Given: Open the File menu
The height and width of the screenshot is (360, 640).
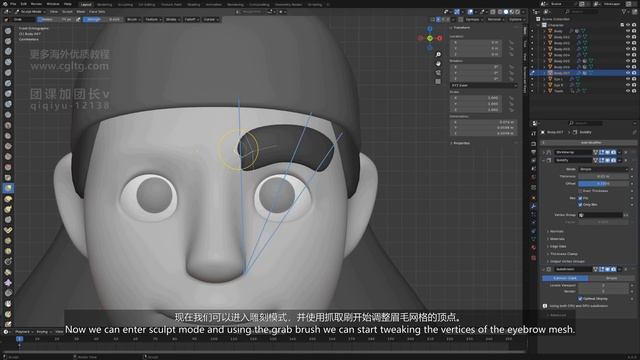Looking at the screenshot, I should click(13, 4).
